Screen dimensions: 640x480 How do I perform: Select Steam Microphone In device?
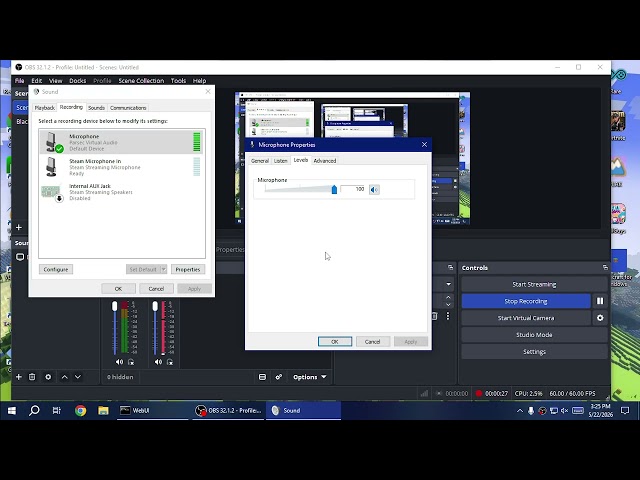point(122,167)
